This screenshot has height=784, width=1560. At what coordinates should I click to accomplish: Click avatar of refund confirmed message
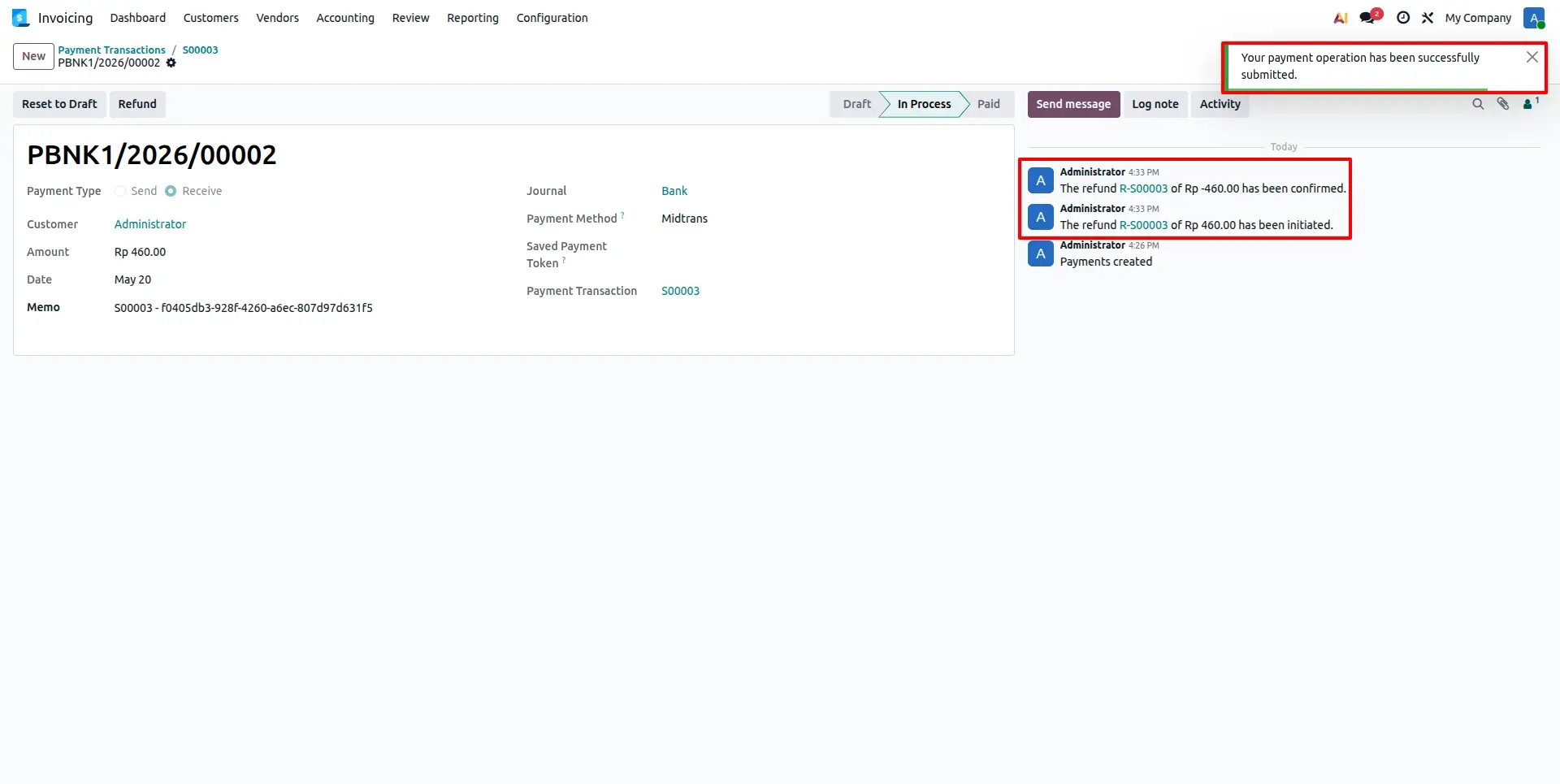pyautogui.click(x=1041, y=180)
